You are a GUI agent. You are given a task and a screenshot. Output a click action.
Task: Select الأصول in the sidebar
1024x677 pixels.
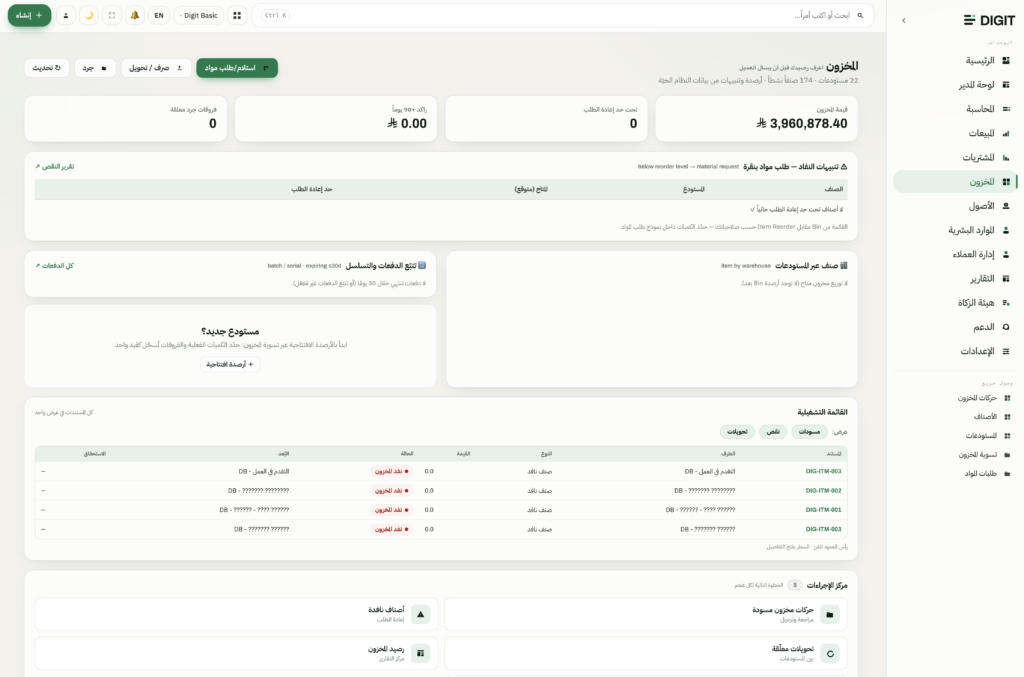pyautogui.click(x=955, y=206)
